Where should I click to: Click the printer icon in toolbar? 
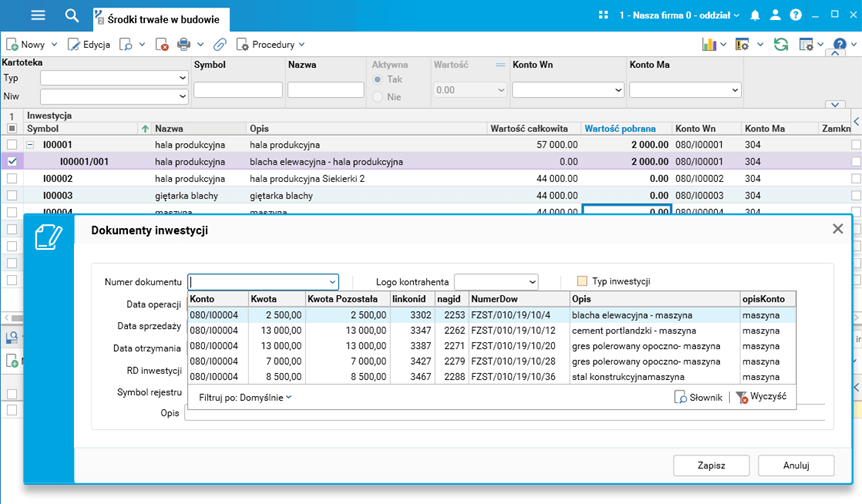coord(184,44)
